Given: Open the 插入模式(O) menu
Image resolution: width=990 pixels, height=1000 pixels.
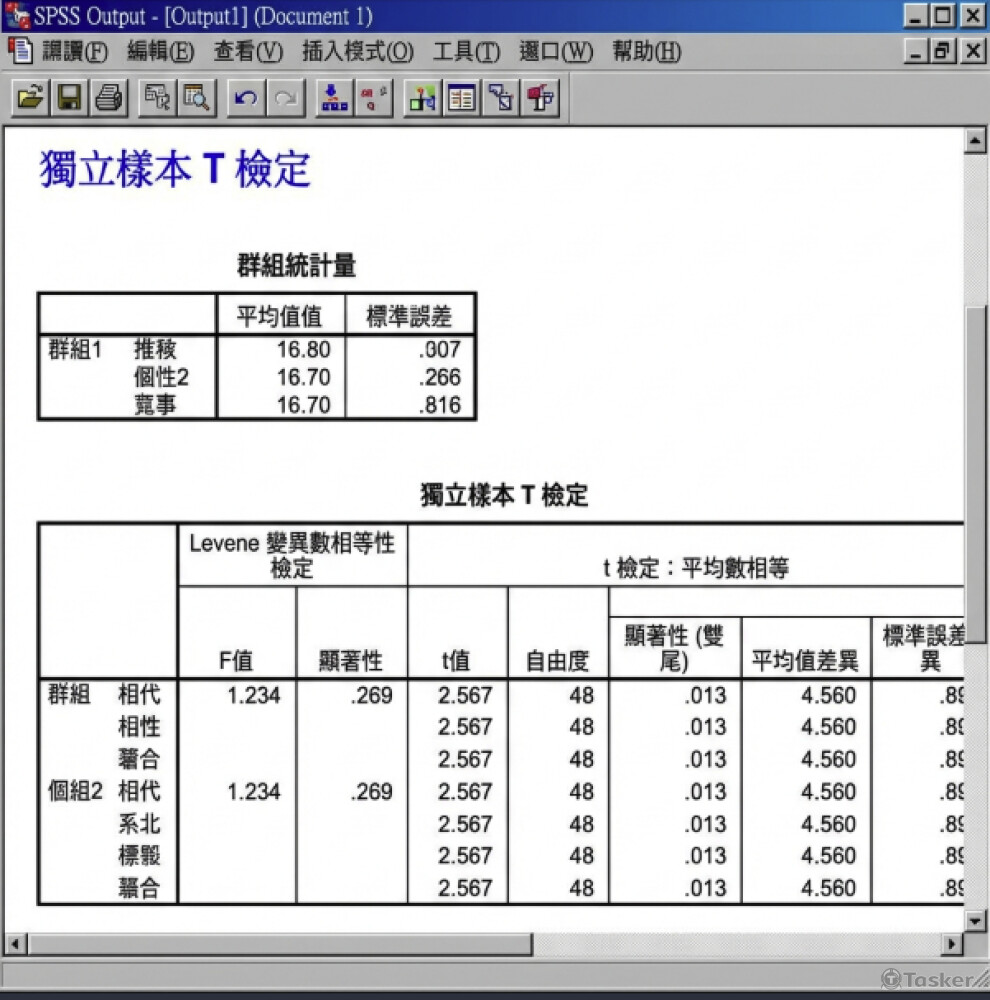Looking at the screenshot, I should (x=358, y=51).
